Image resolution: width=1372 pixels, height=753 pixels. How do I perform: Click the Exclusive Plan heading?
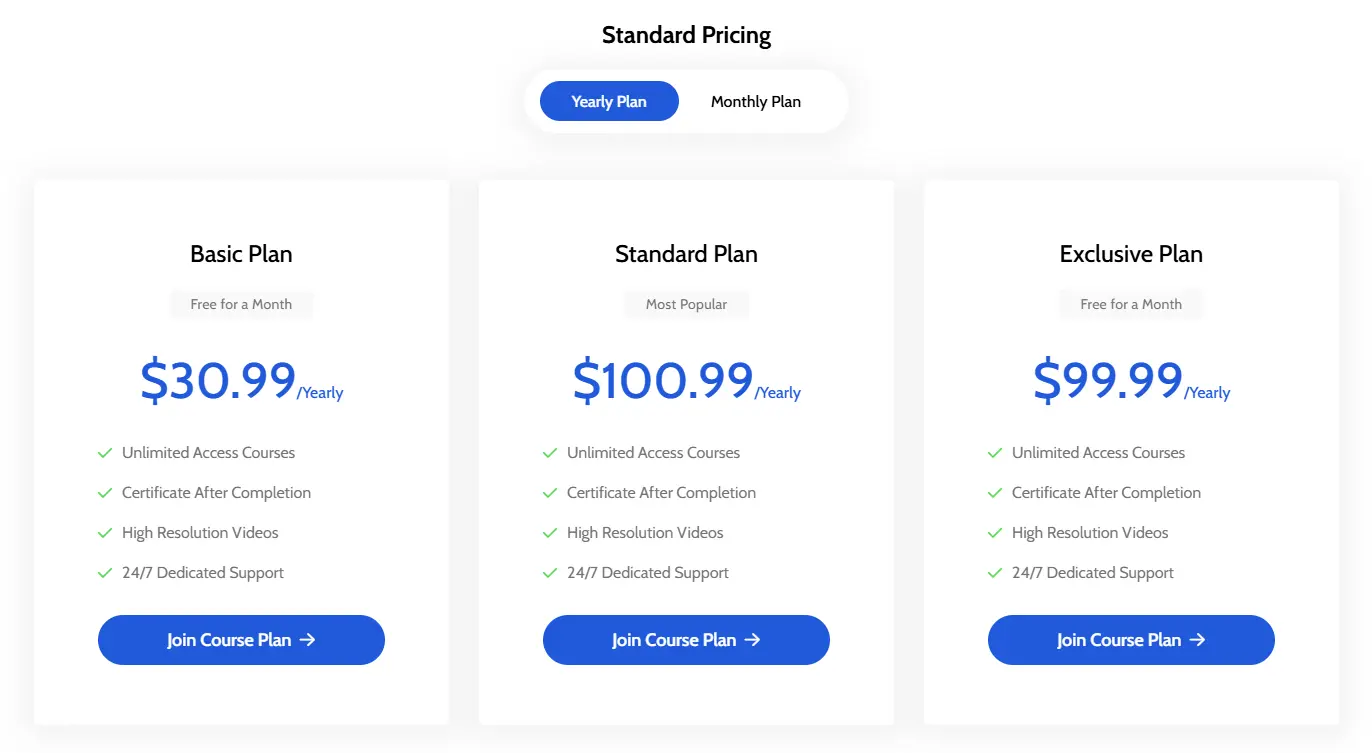click(x=1131, y=254)
